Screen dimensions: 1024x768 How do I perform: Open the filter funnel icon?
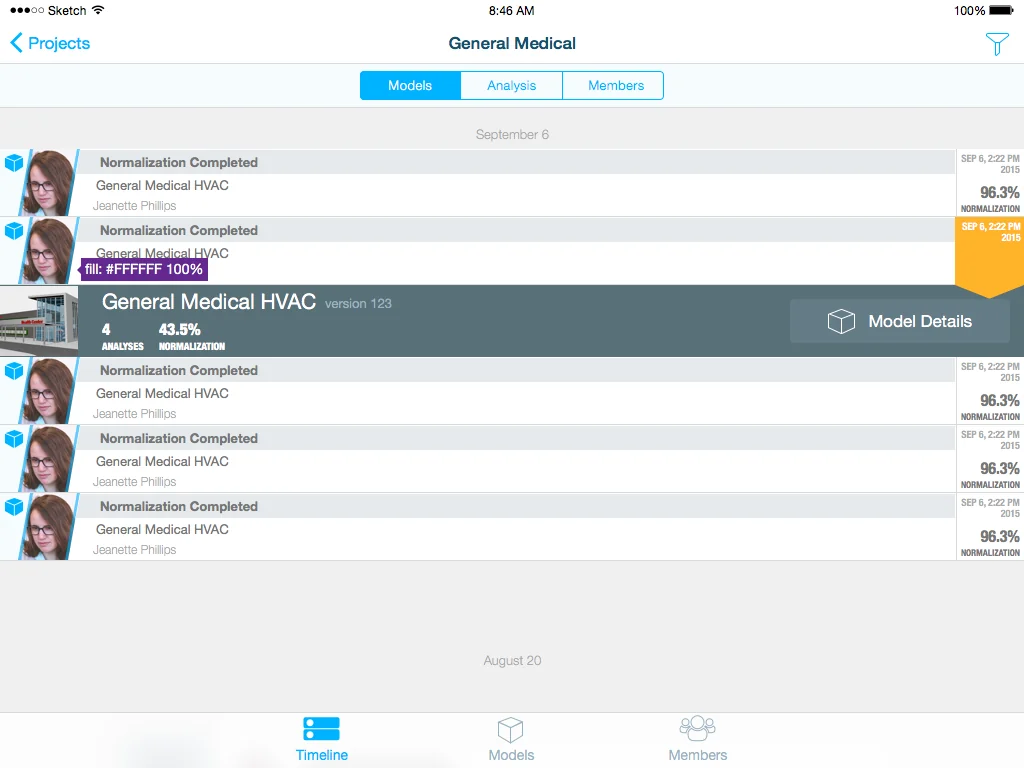(997, 44)
